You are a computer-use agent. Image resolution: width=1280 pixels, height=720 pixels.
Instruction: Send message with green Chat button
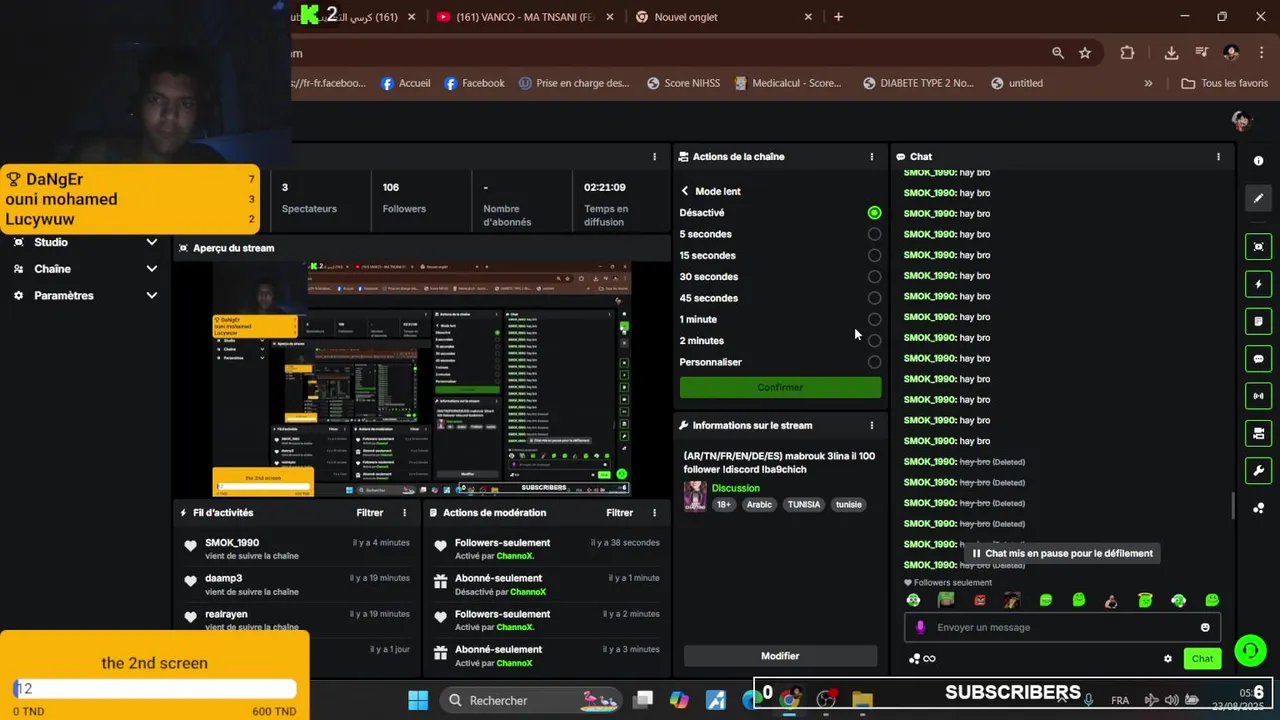[x=1202, y=659]
